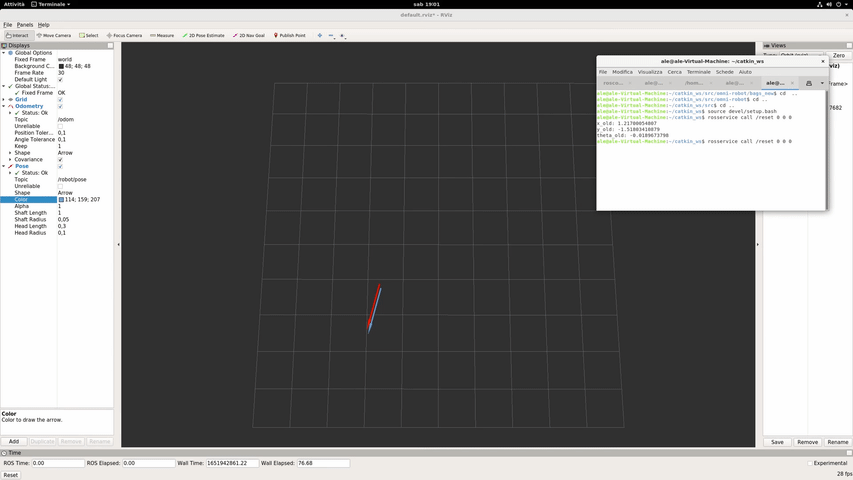The image size is (853, 480).
Task: Click the minus remove-tool icon
Action: [x=331, y=35]
